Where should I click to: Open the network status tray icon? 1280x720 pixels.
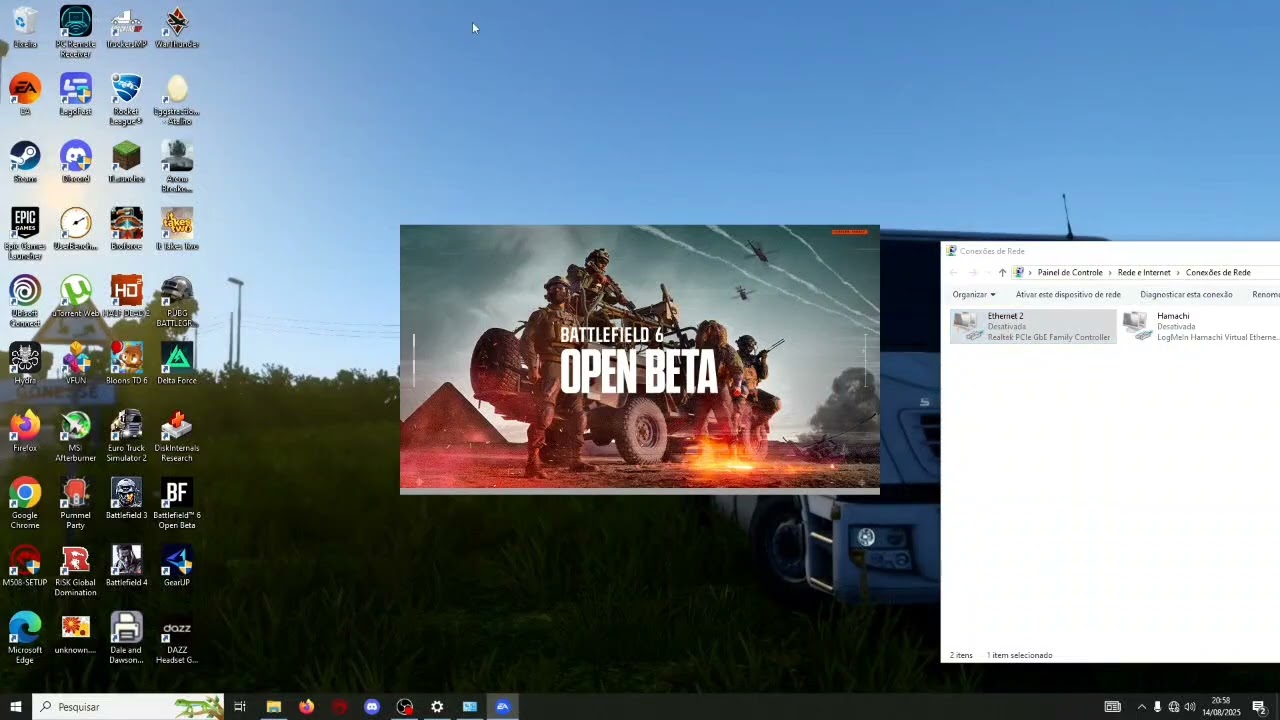coord(1174,707)
